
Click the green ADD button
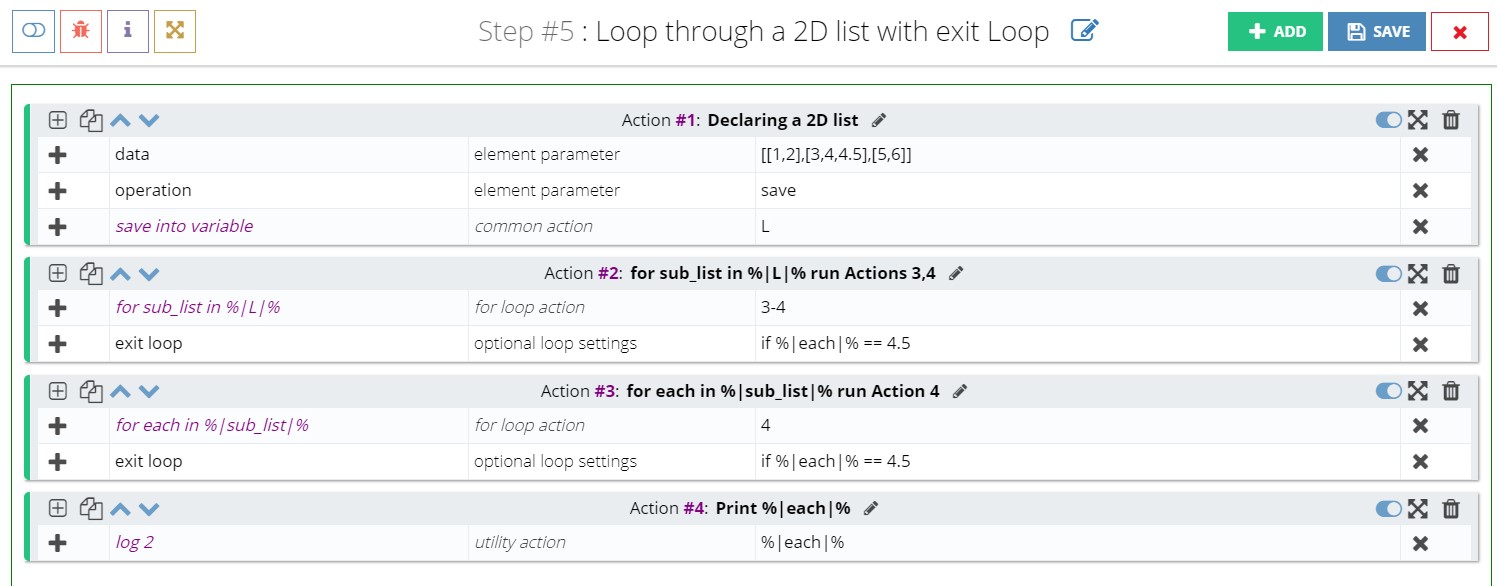pos(1275,31)
